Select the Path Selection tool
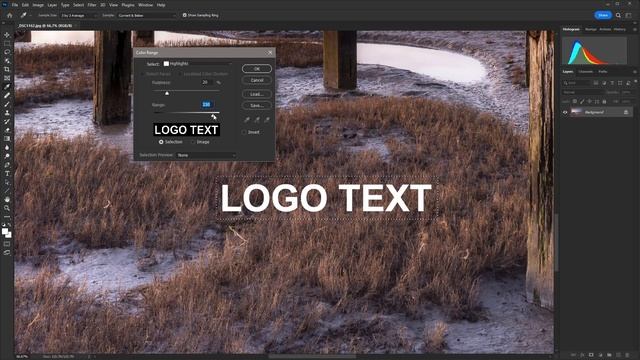Image resolution: width=640 pixels, height=360 pixels. point(7,182)
